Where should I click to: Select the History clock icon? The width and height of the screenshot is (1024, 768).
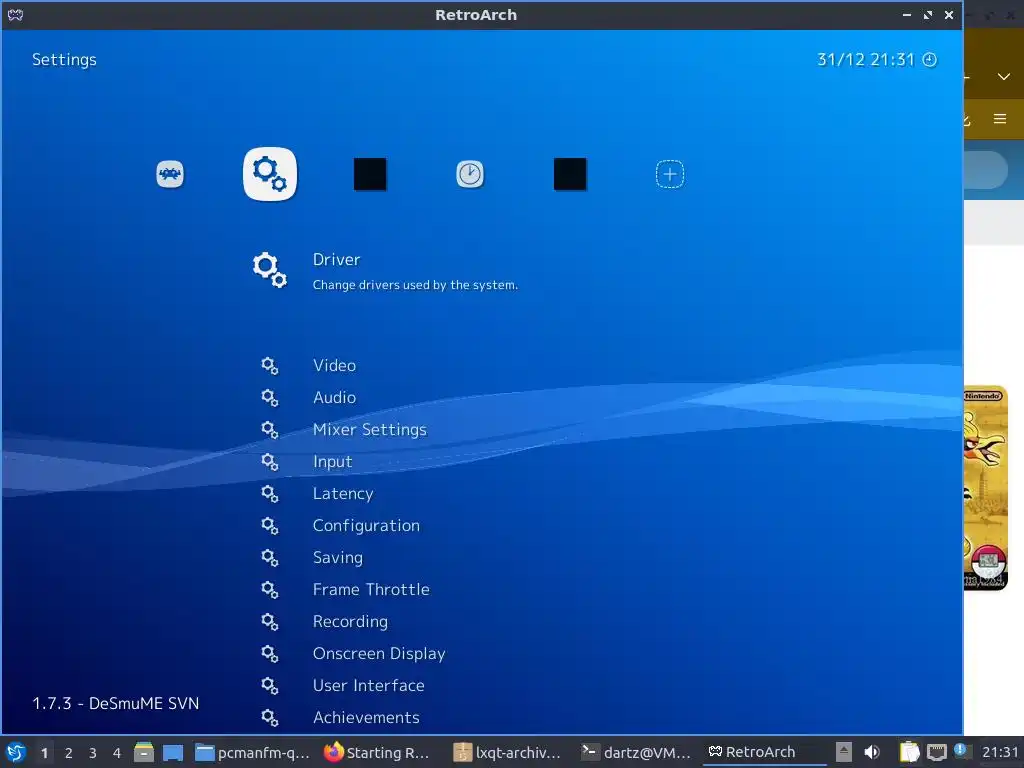pos(470,174)
